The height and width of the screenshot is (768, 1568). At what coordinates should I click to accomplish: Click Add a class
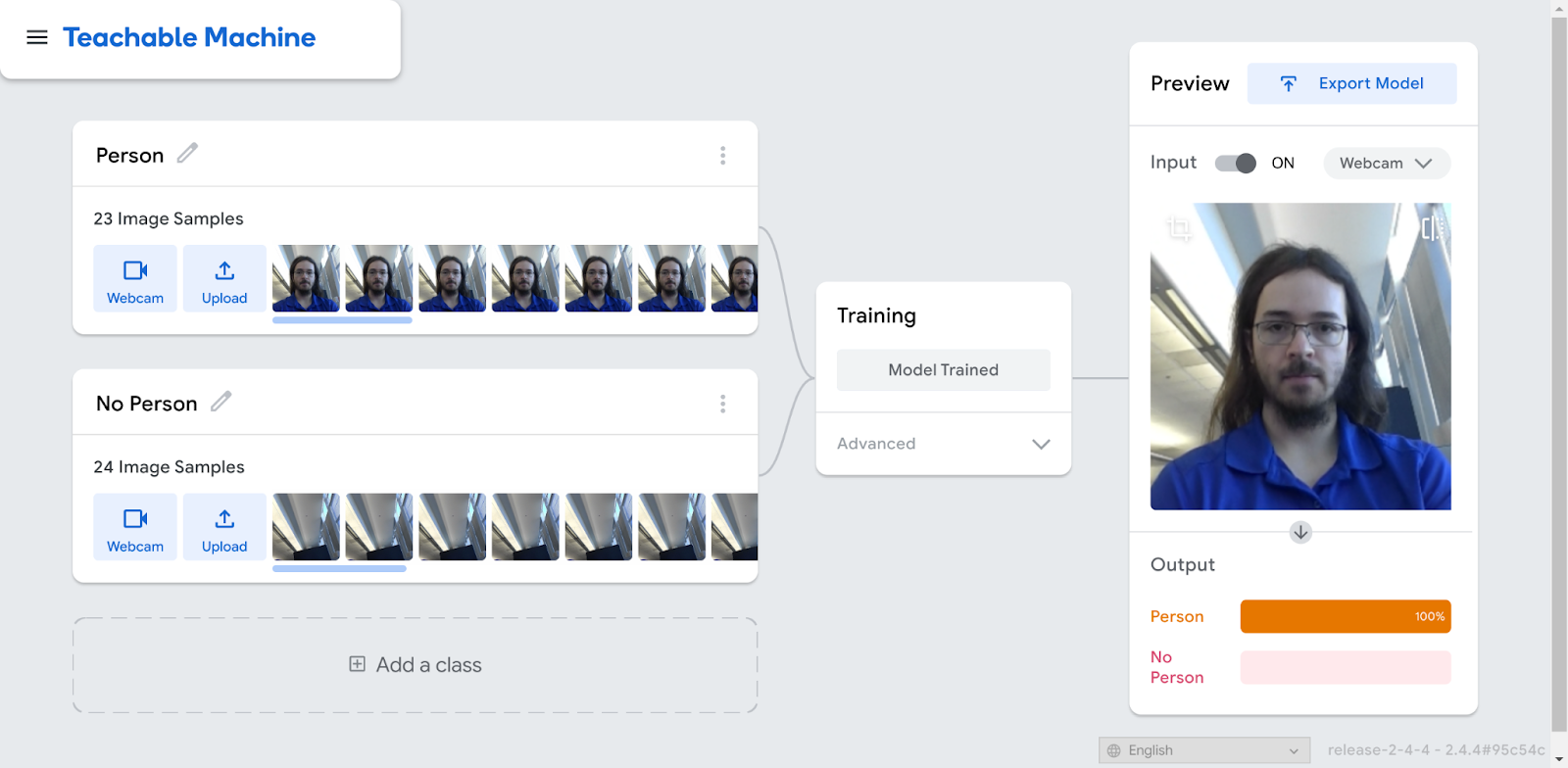coord(416,665)
